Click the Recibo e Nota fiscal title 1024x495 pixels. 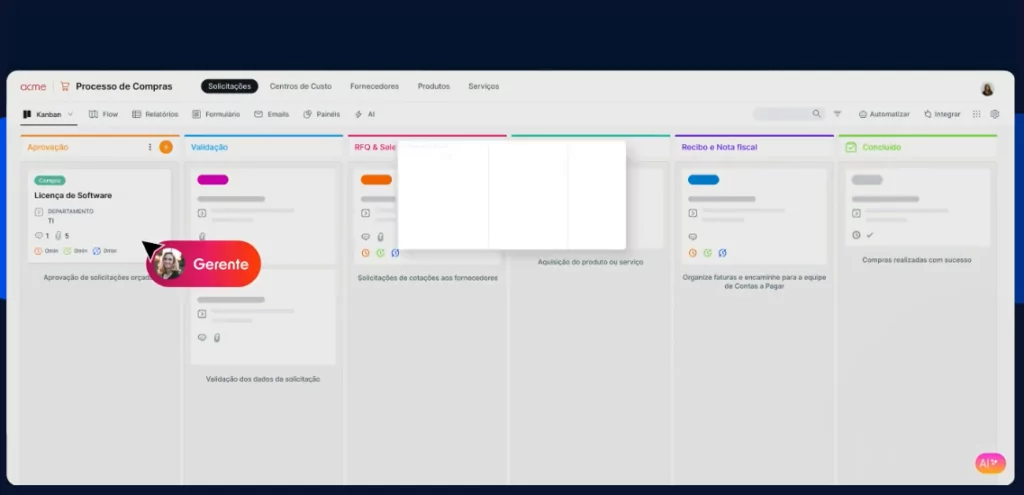coord(719,148)
